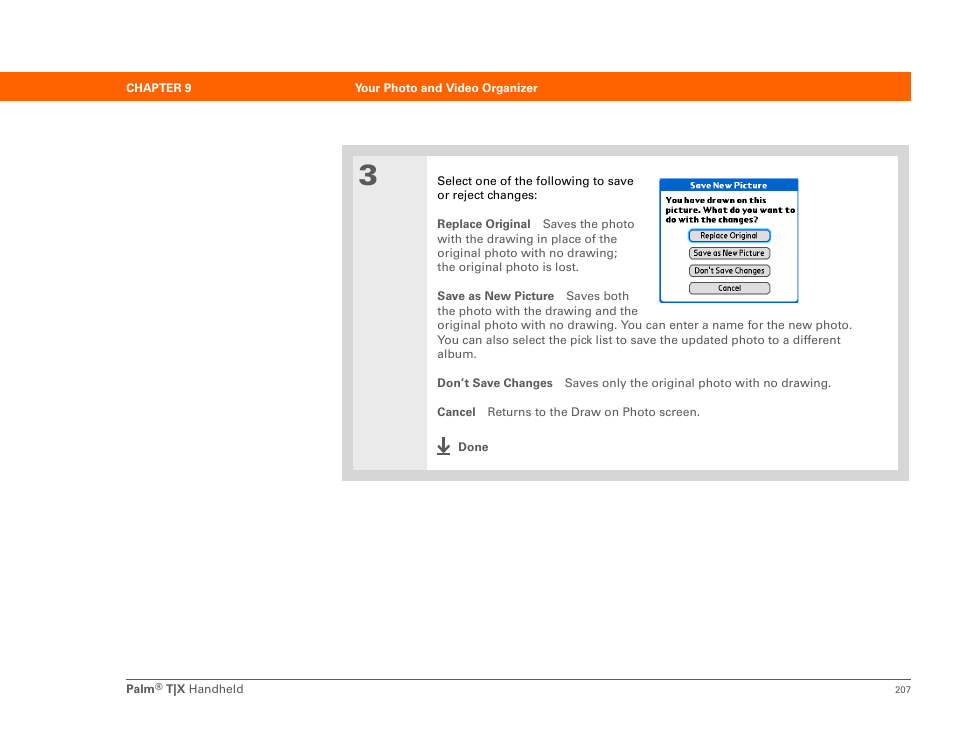Click the Save New Picture dialog title
The height and width of the screenshot is (738, 954).
click(728, 185)
